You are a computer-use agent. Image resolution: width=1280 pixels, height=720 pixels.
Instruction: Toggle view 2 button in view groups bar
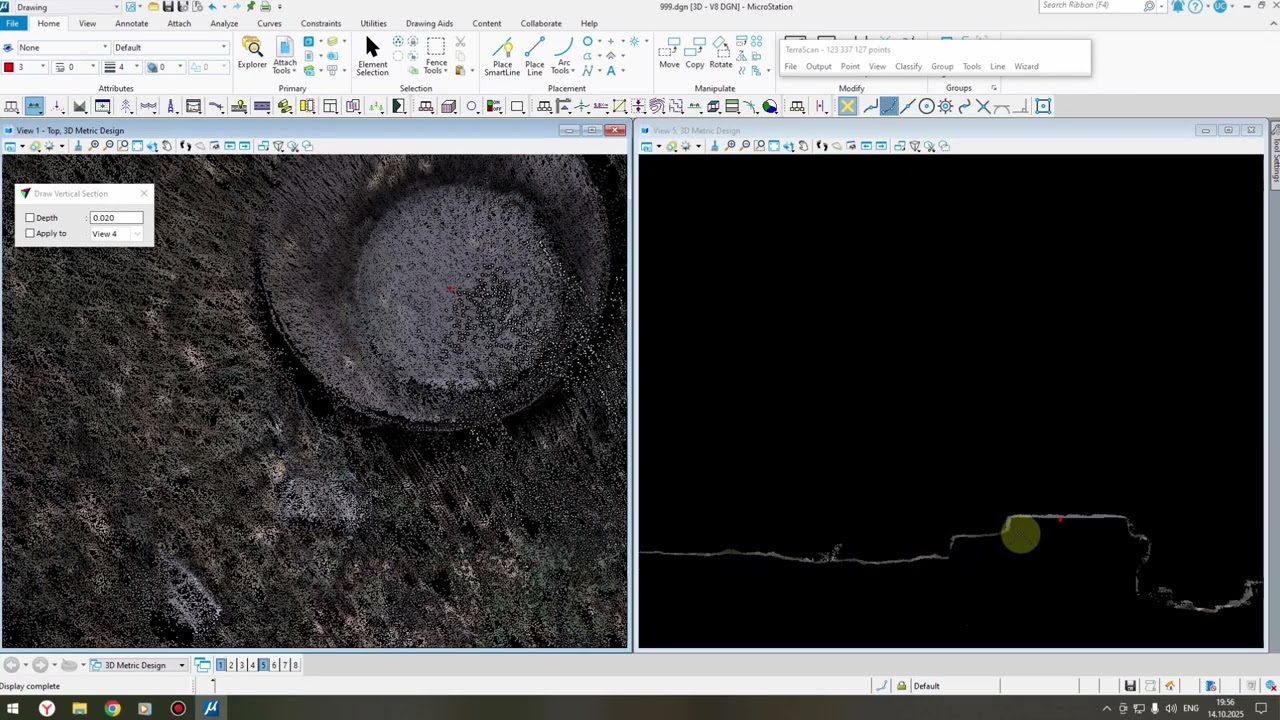point(231,665)
